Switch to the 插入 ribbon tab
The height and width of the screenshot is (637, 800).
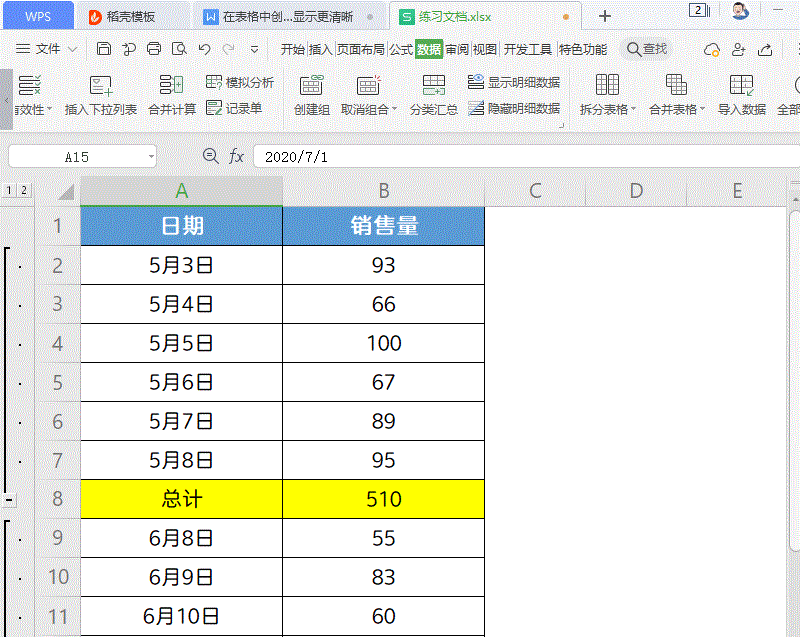(320, 49)
